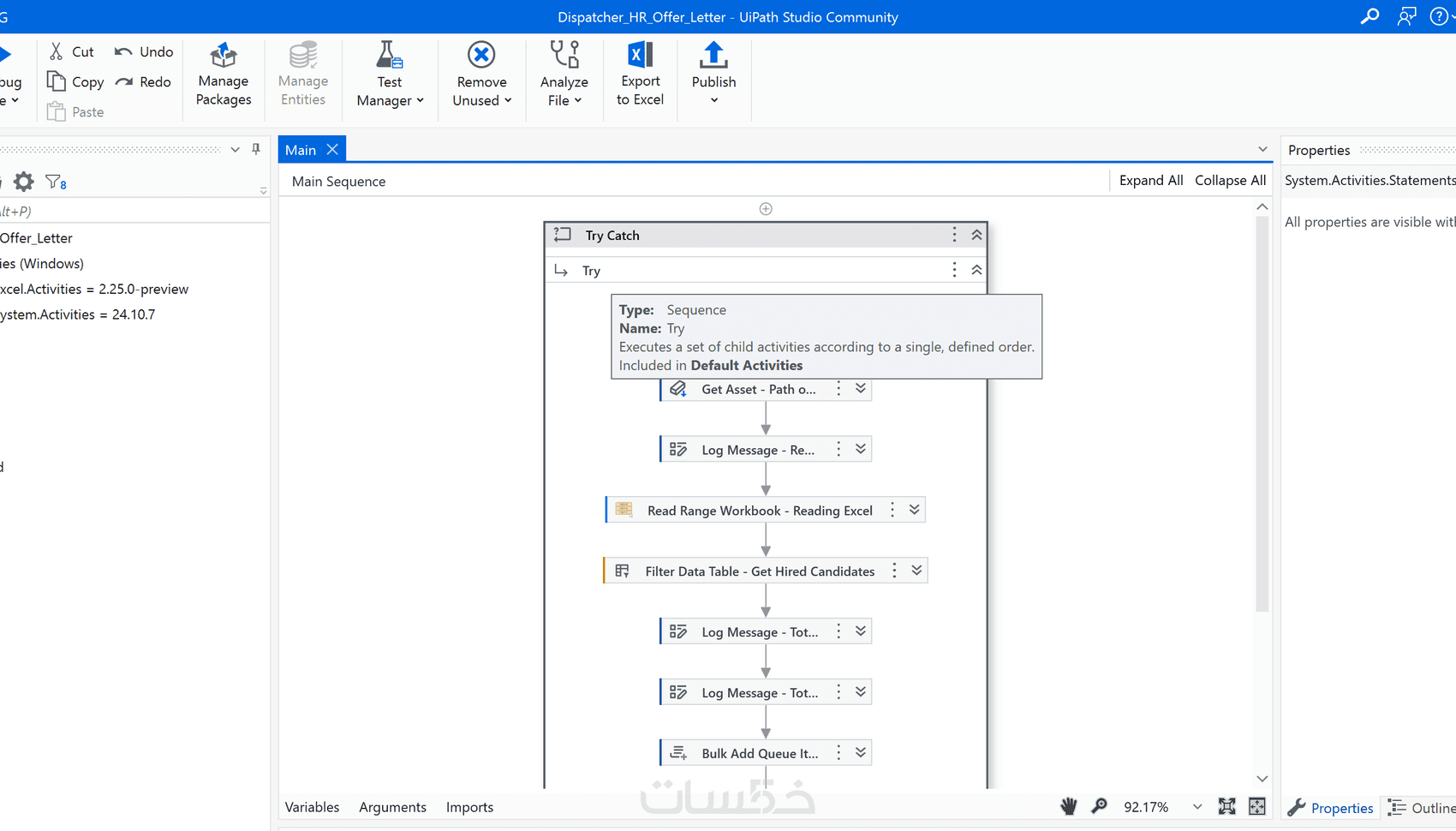
Task: Open the left panel options chevron
Action: tap(235, 149)
